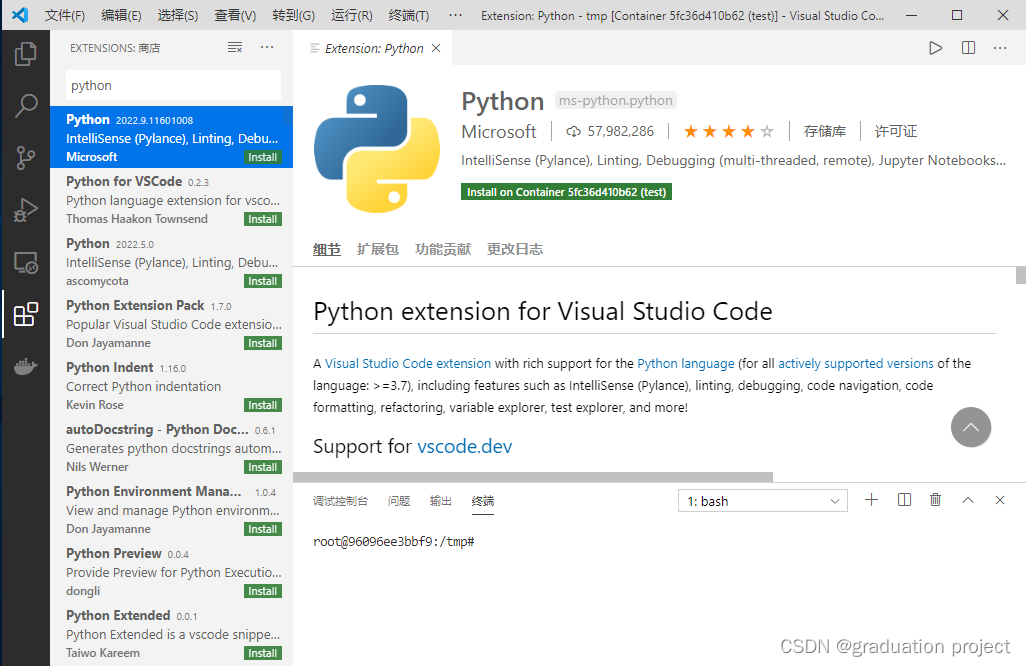This screenshot has height=666, width=1026.
Task: Open the Explorer view in activity bar
Action: coord(26,54)
